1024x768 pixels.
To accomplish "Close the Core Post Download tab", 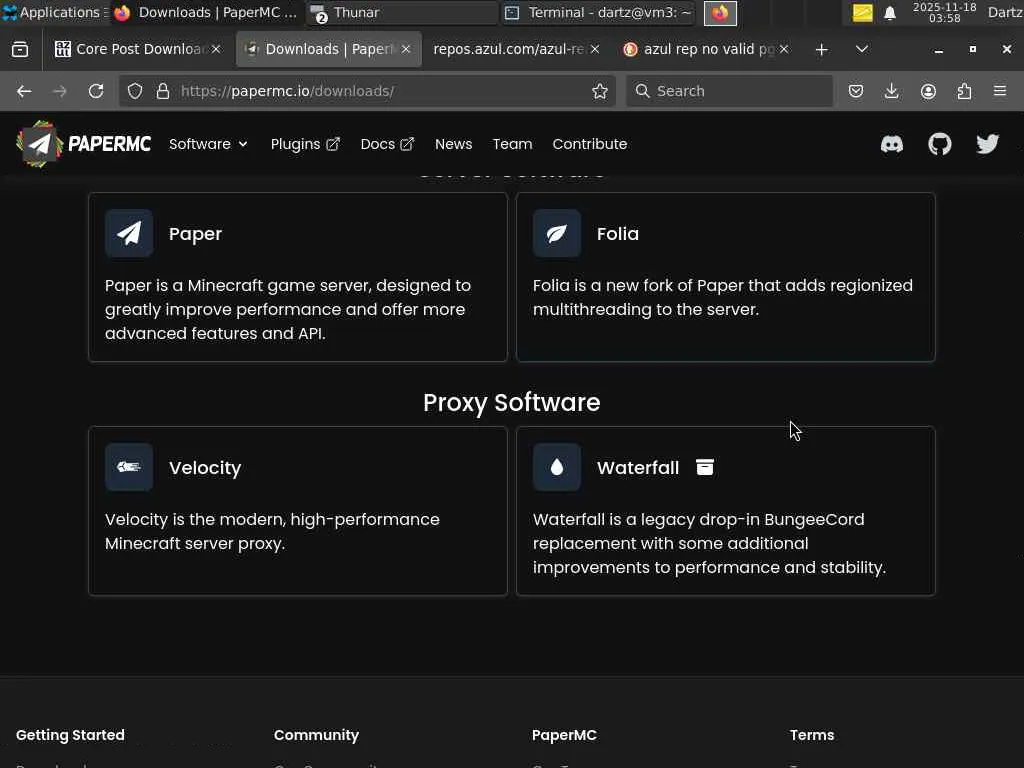I will point(216,49).
